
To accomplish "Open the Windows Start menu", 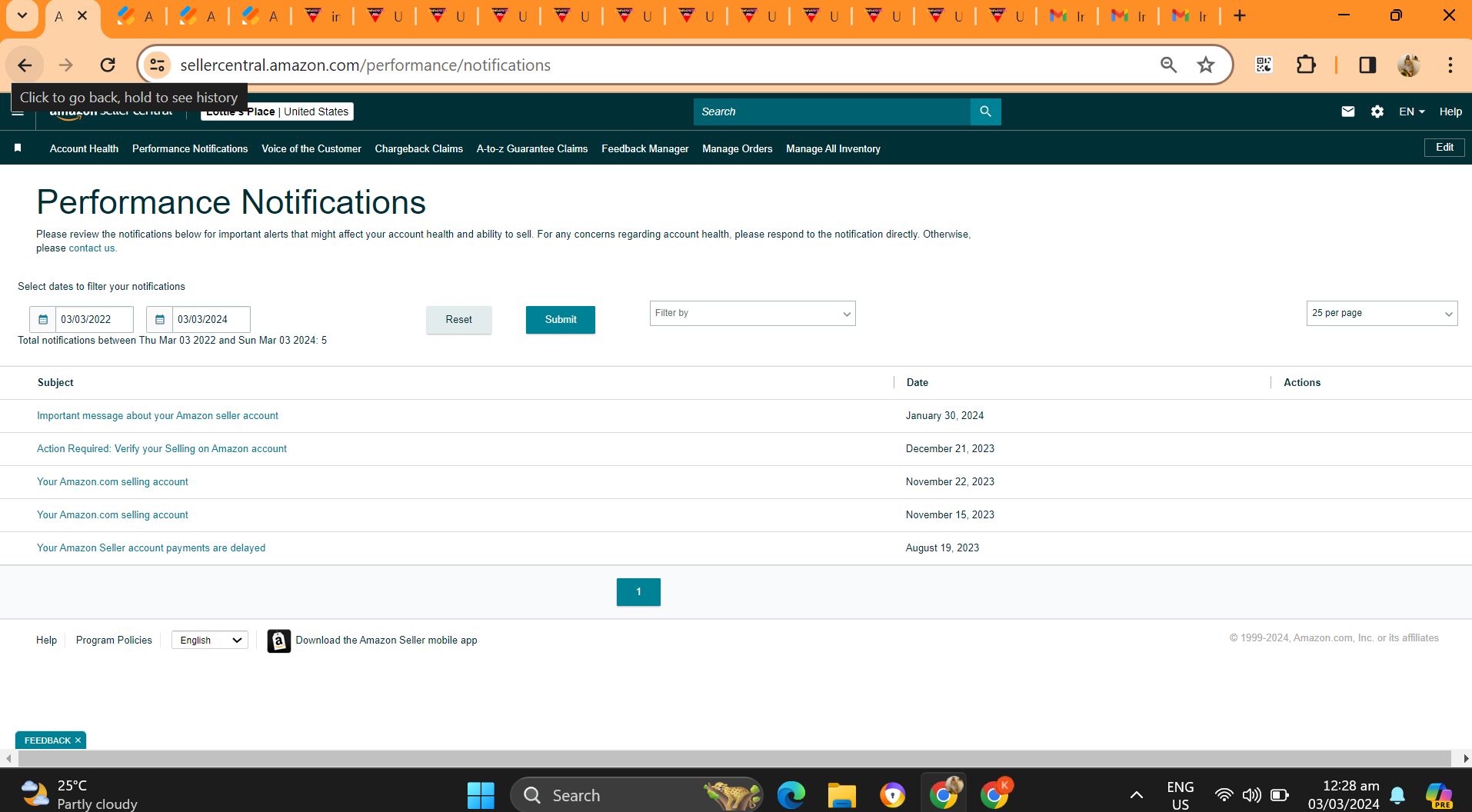I will click(x=481, y=795).
